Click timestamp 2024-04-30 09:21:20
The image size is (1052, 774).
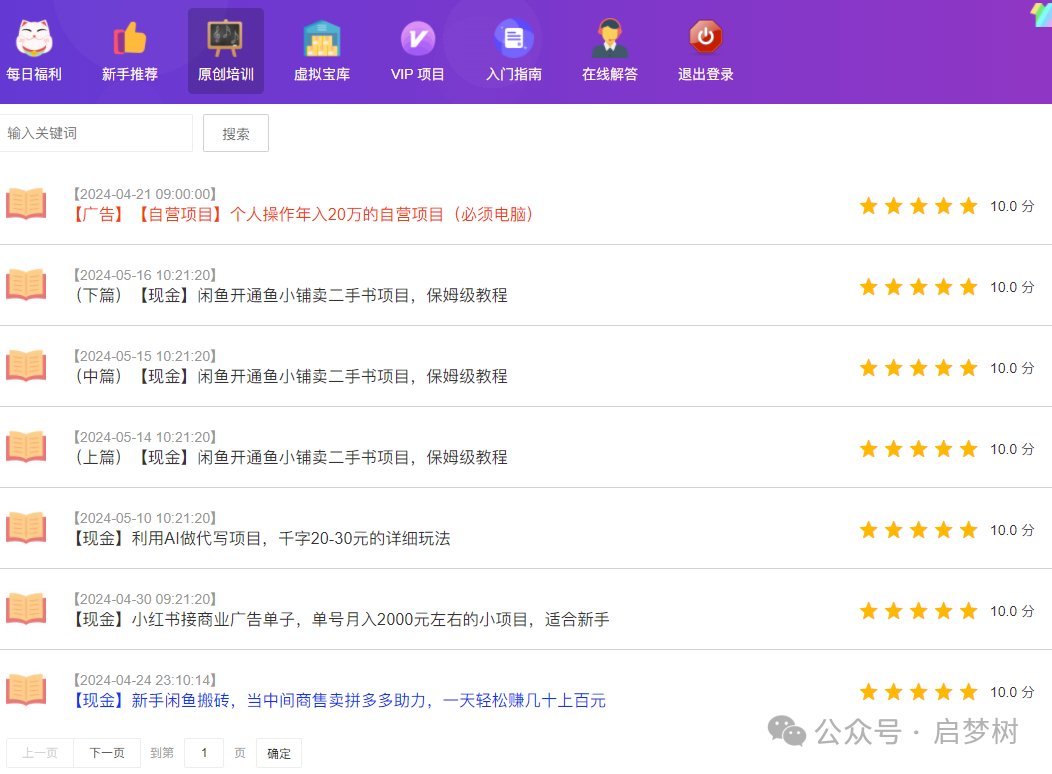145,599
